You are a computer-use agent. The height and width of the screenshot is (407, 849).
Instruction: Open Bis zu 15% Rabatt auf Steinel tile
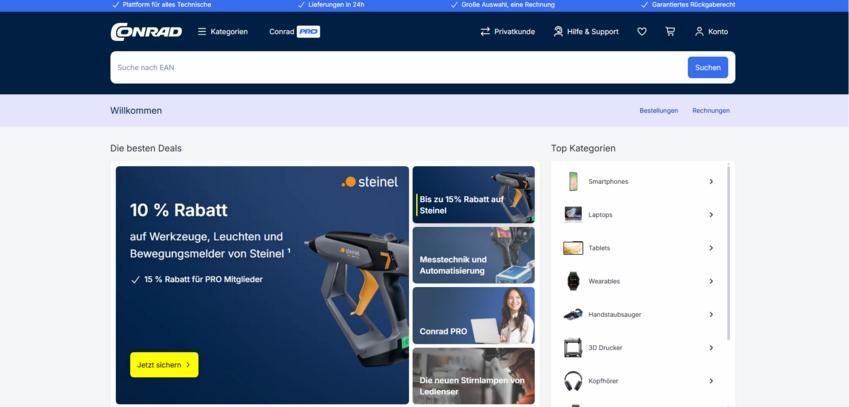[473, 194]
